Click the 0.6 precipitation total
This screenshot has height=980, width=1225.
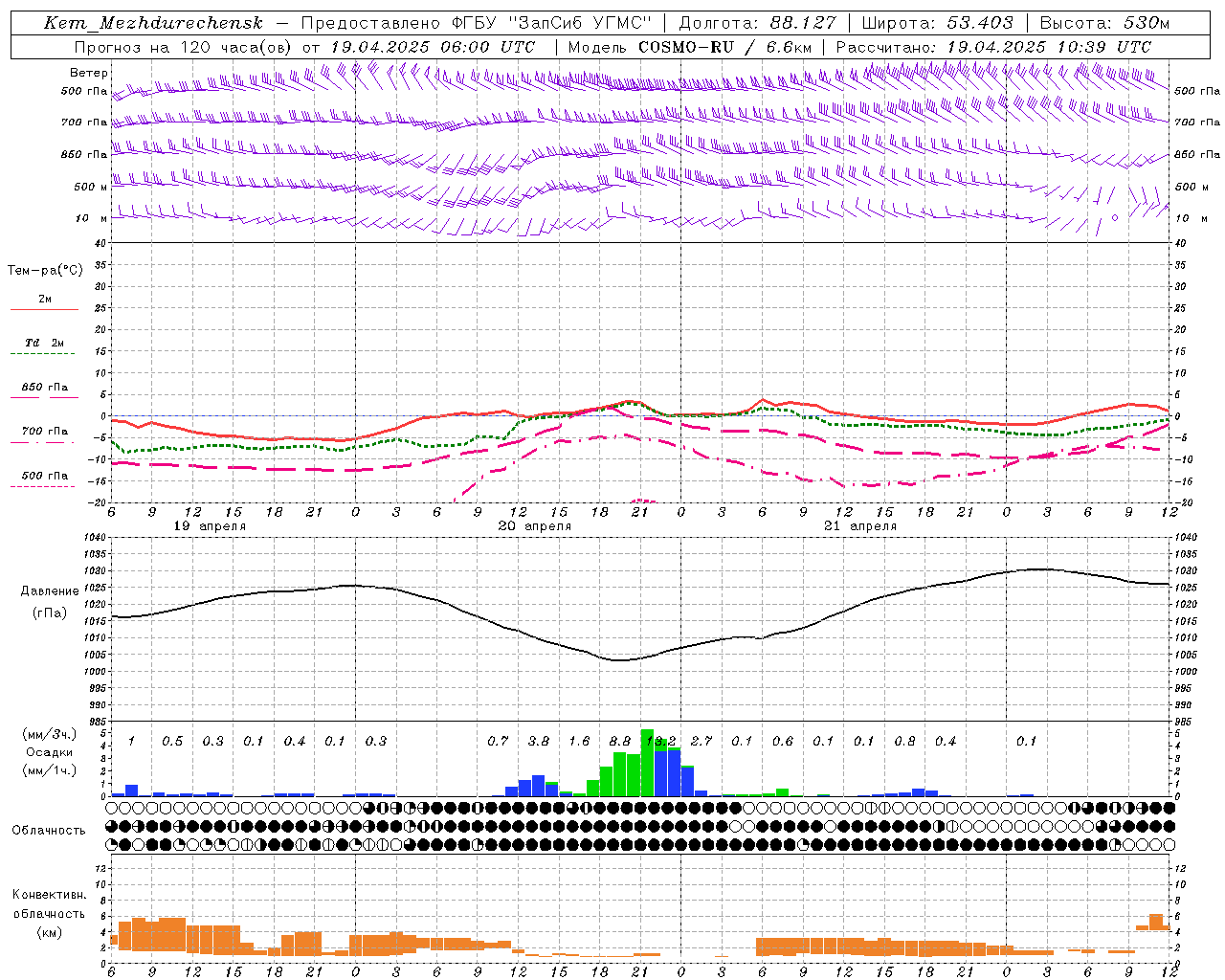[783, 742]
